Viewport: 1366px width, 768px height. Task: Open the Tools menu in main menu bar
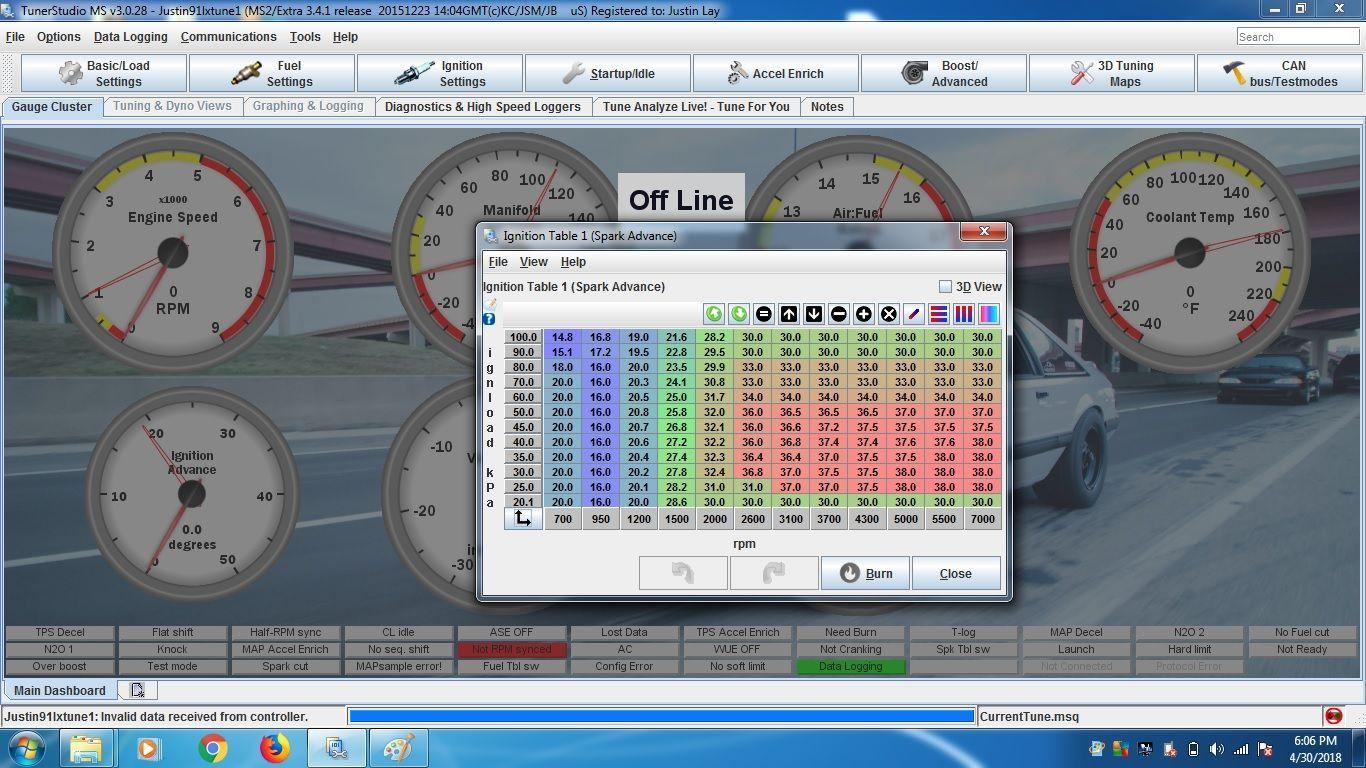(x=305, y=36)
